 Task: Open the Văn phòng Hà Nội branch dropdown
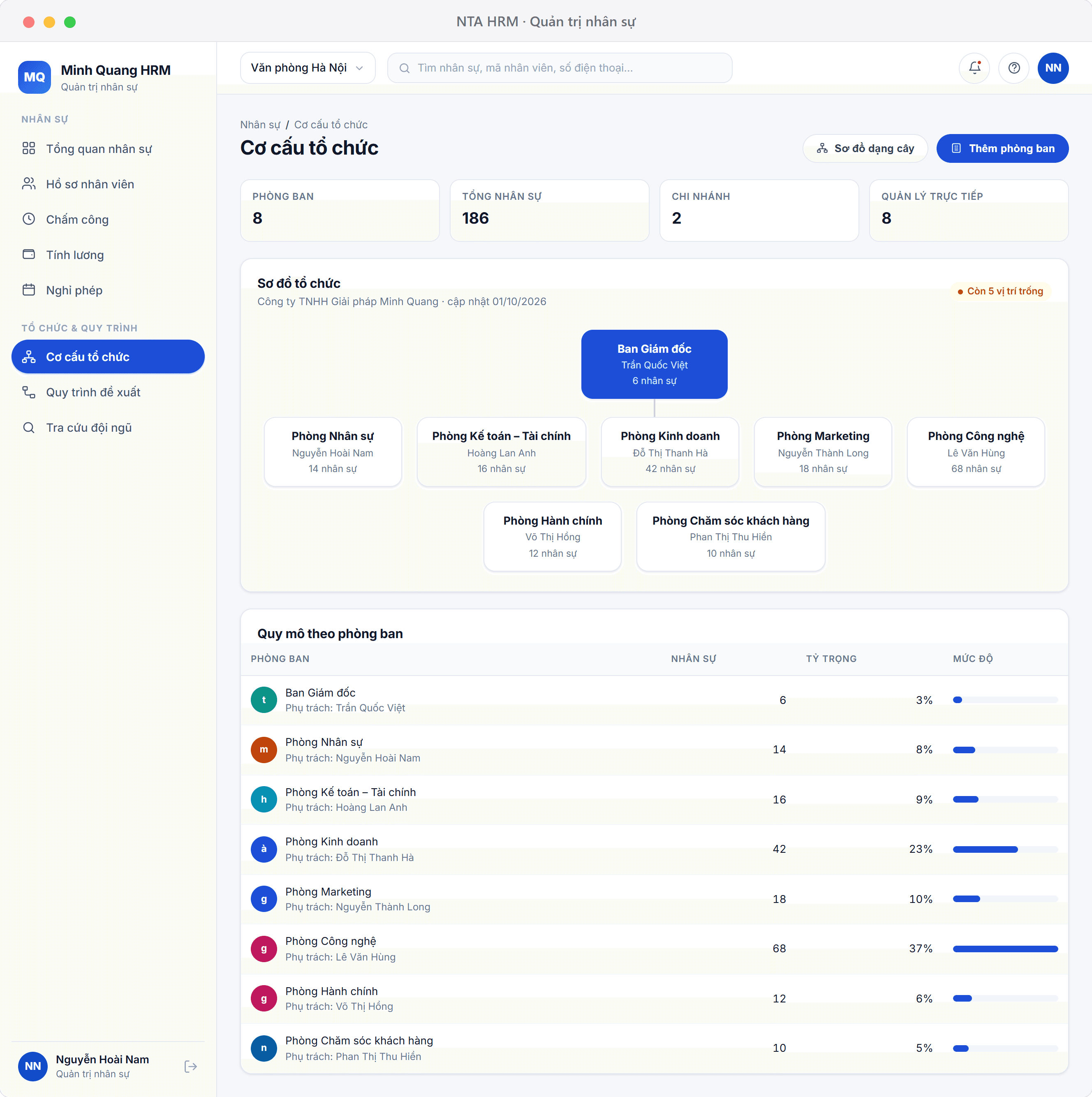point(307,68)
